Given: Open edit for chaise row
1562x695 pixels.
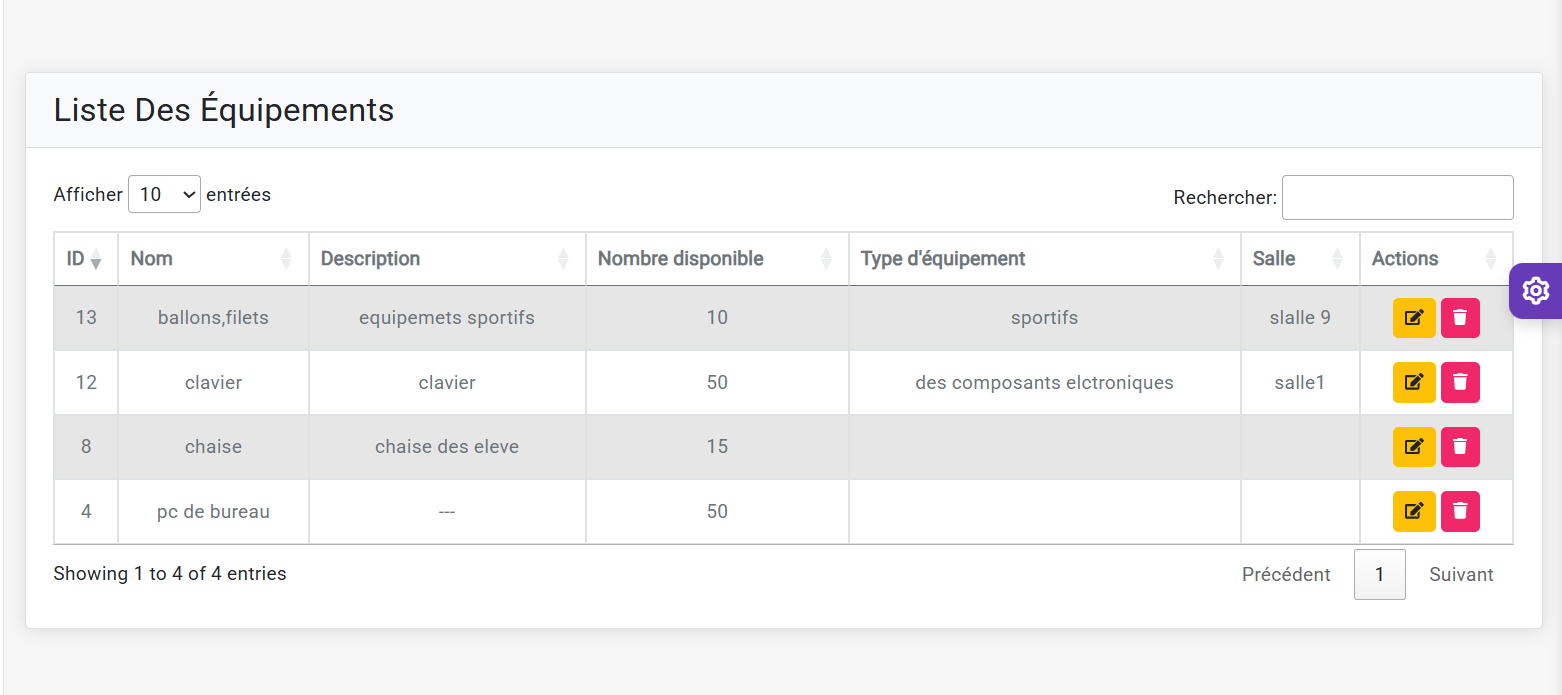Looking at the screenshot, I should tap(1413, 447).
